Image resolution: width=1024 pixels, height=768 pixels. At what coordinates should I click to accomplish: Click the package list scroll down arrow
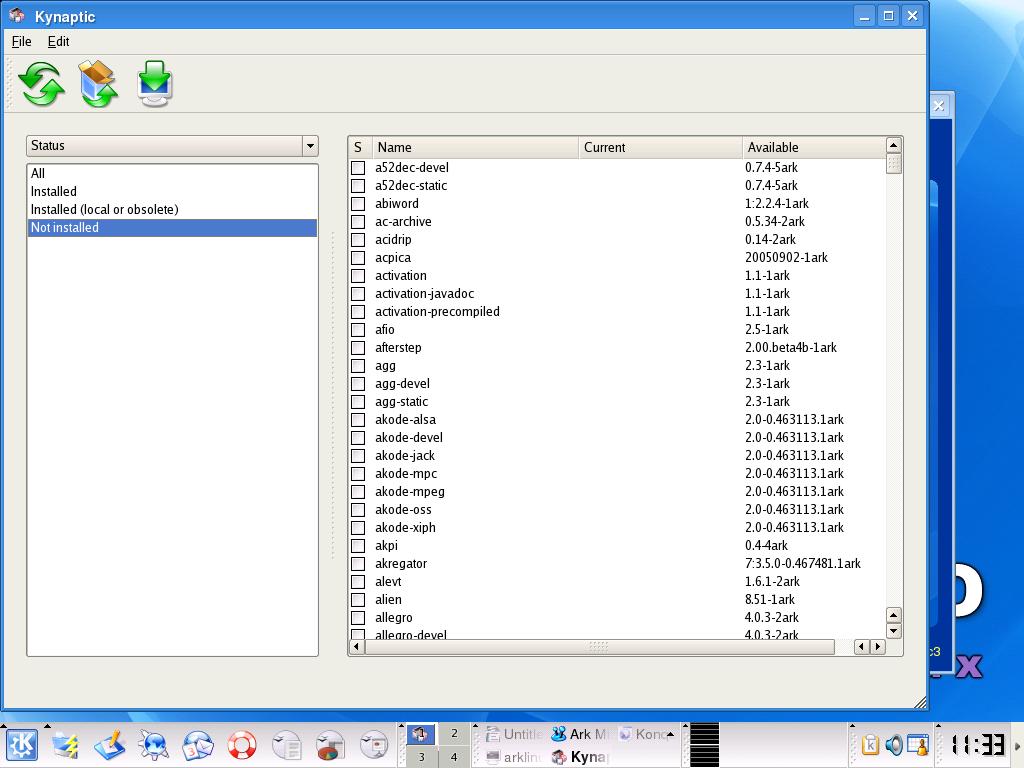pyautogui.click(x=893, y=631)
